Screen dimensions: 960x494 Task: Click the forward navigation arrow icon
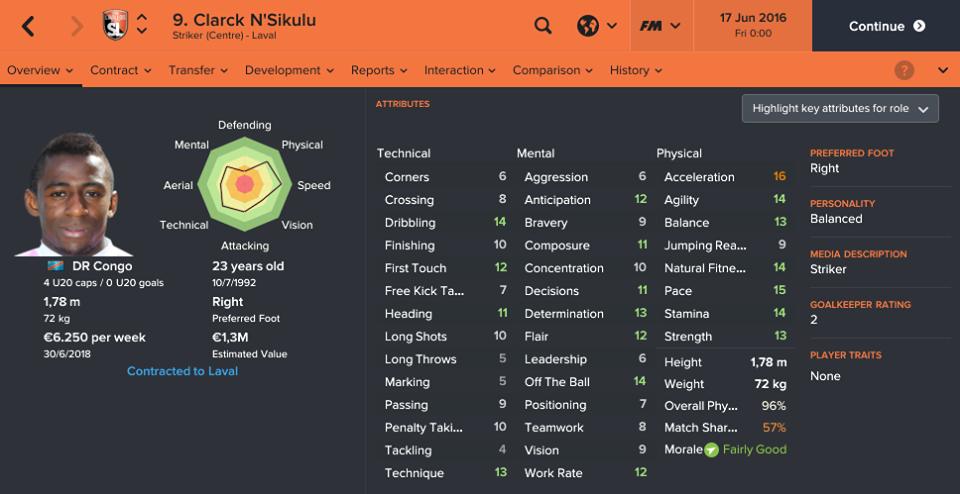pos(77,26)
